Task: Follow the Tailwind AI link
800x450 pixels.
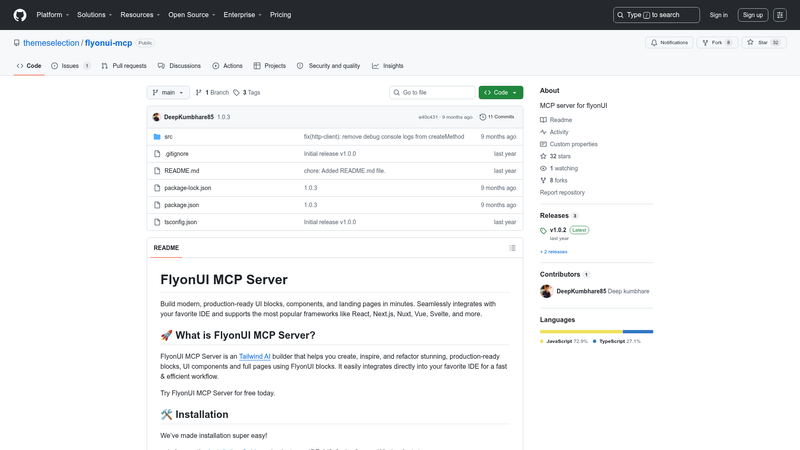Action: click(x=255, y=356)
